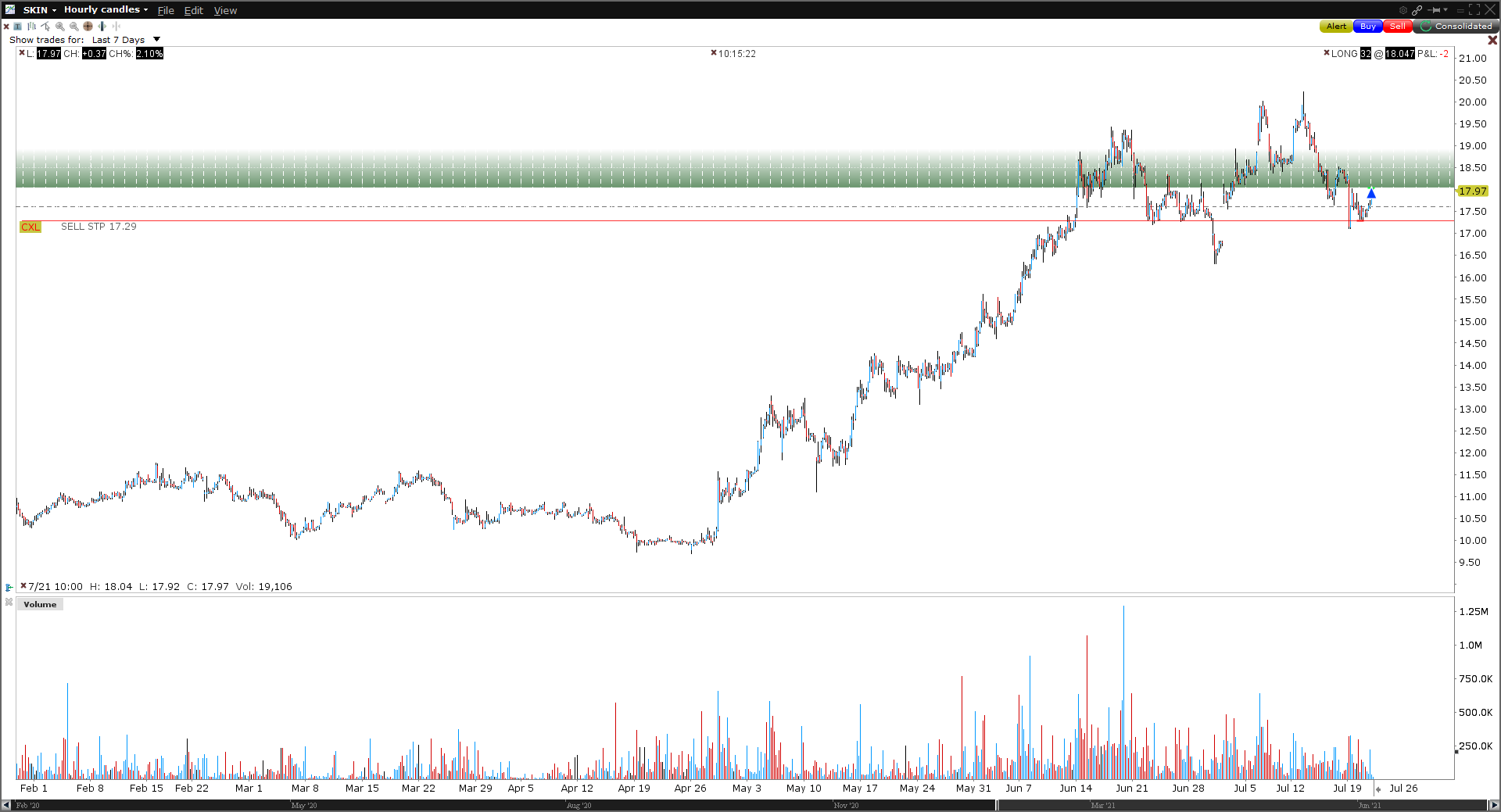The width and height of the screenshot is (1501, 812).
Task: Close the last price quote label
Action: 22,52
